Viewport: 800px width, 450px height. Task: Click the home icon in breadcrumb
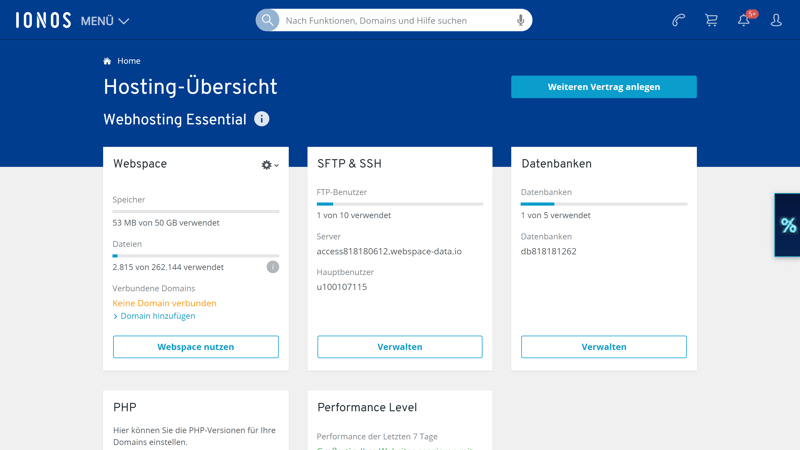[x=107, y=61]
